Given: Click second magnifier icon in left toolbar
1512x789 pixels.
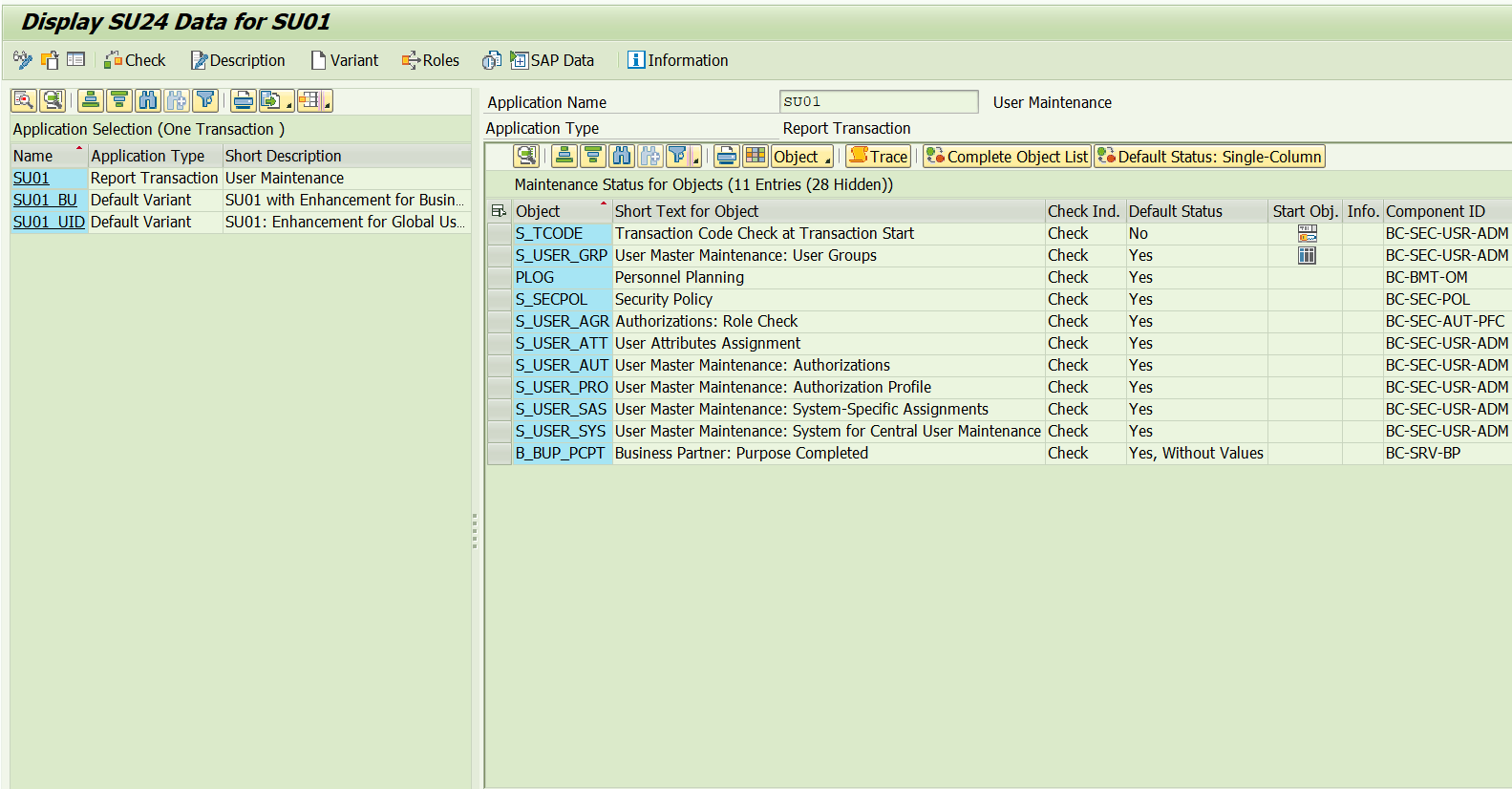Looking at the screenshot, I should [53, 100].
